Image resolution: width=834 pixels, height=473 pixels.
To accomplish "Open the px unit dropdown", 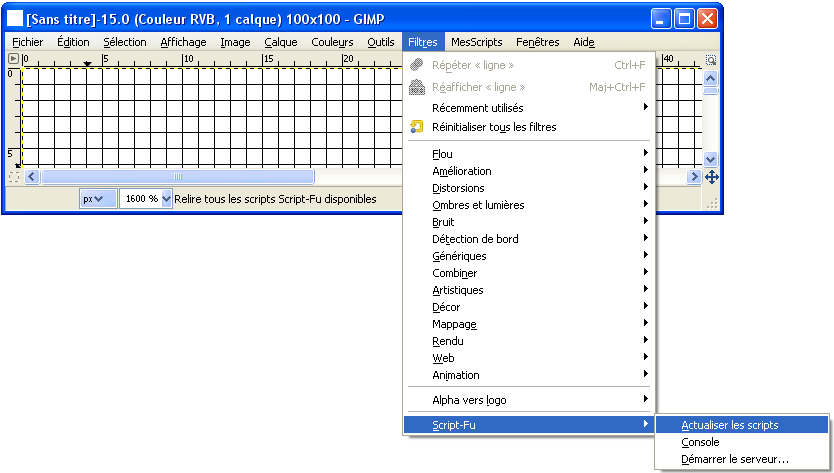I will [98, 198].
